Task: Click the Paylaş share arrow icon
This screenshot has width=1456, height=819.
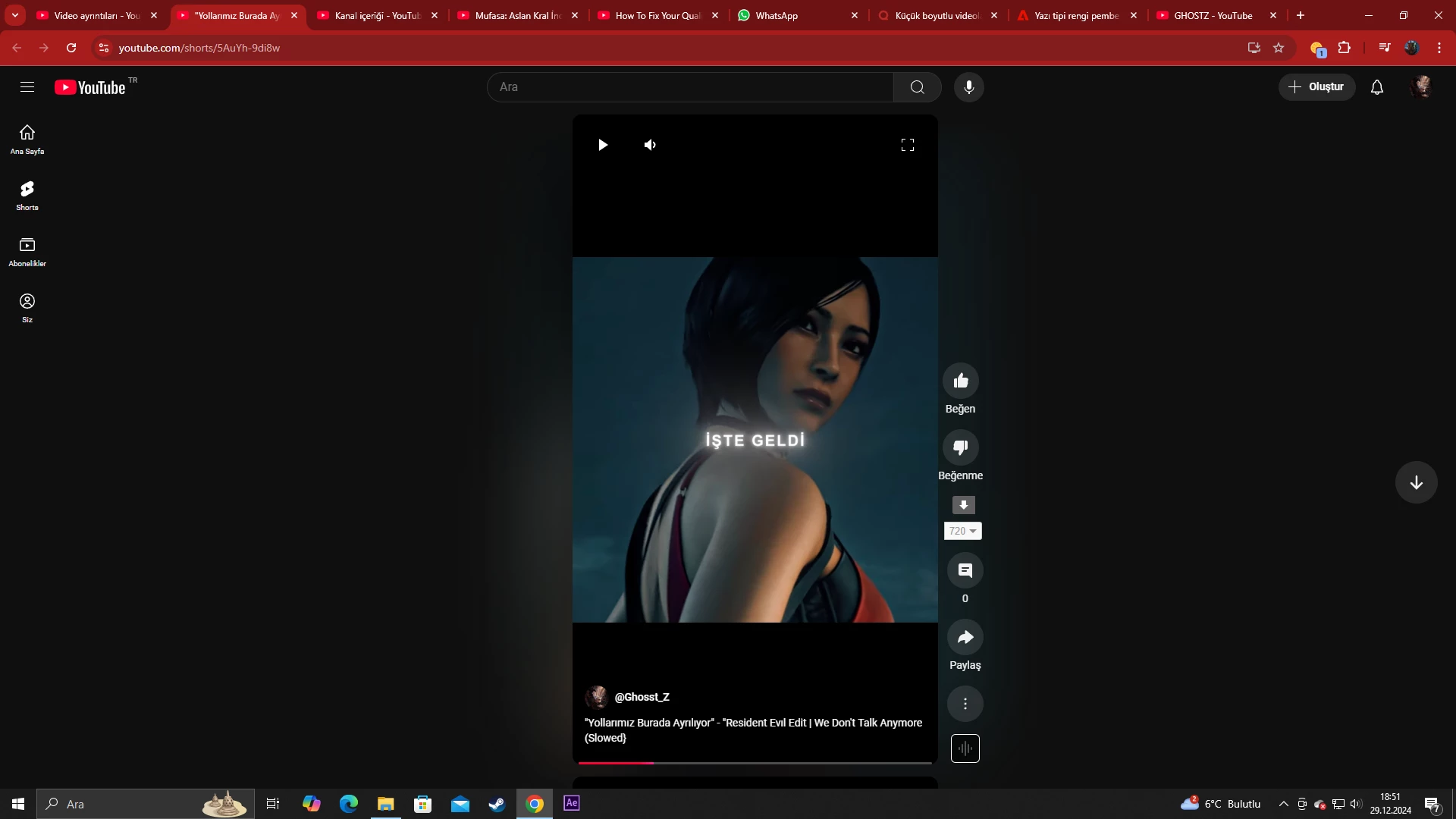Action: point(965,637)
